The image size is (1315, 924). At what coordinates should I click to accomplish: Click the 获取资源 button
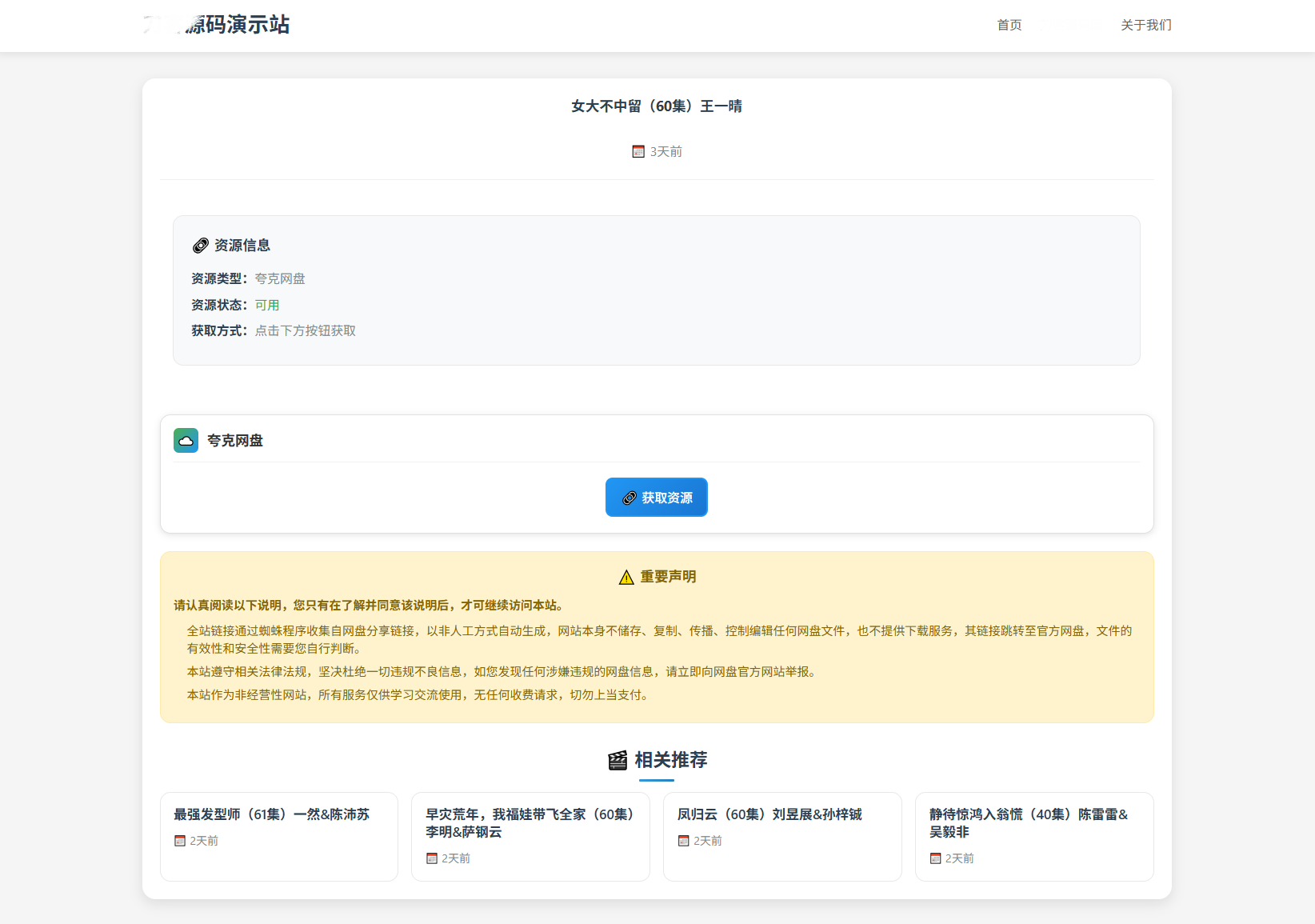[x=656, y=498]
